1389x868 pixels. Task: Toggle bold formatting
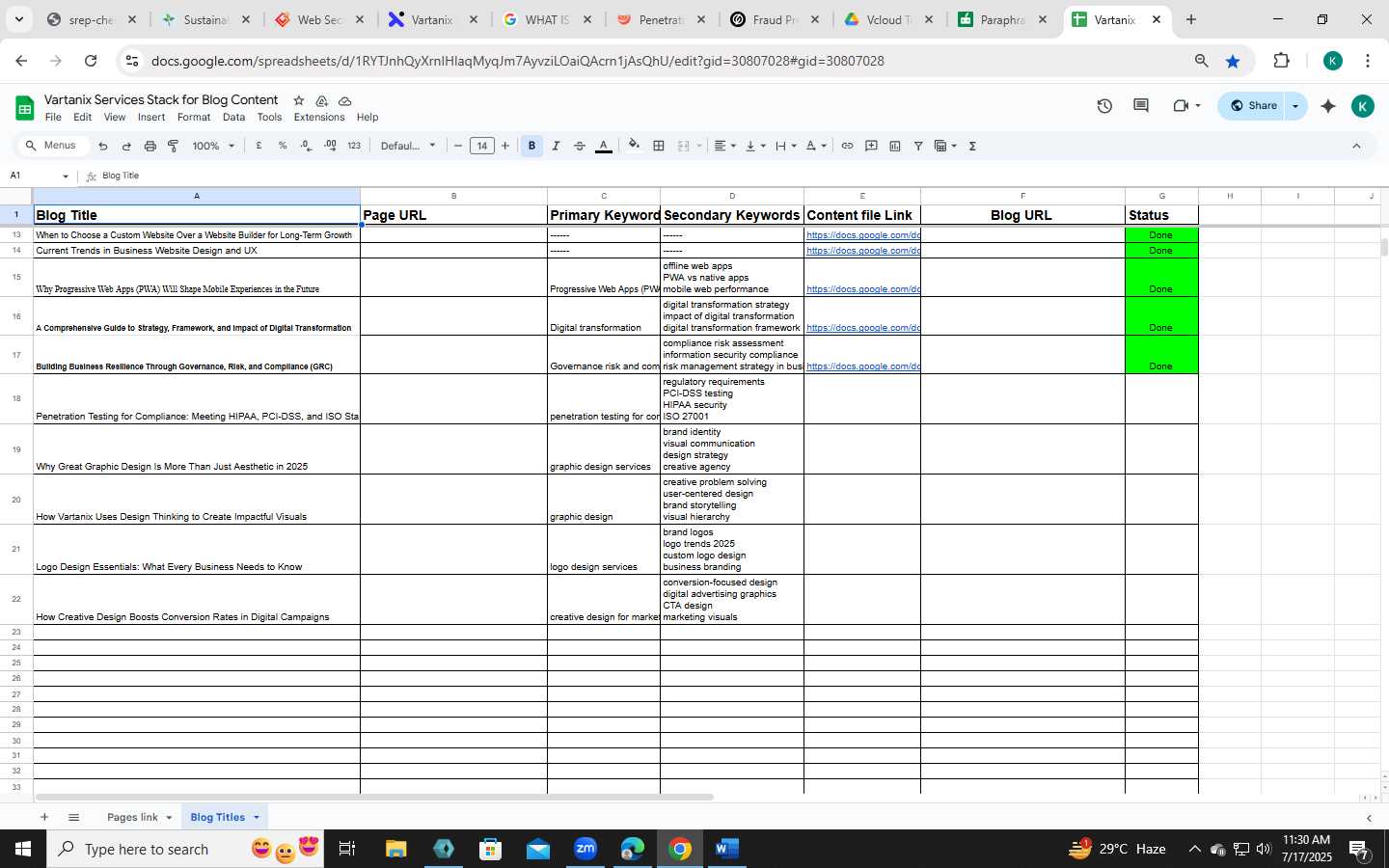[531, 146]
